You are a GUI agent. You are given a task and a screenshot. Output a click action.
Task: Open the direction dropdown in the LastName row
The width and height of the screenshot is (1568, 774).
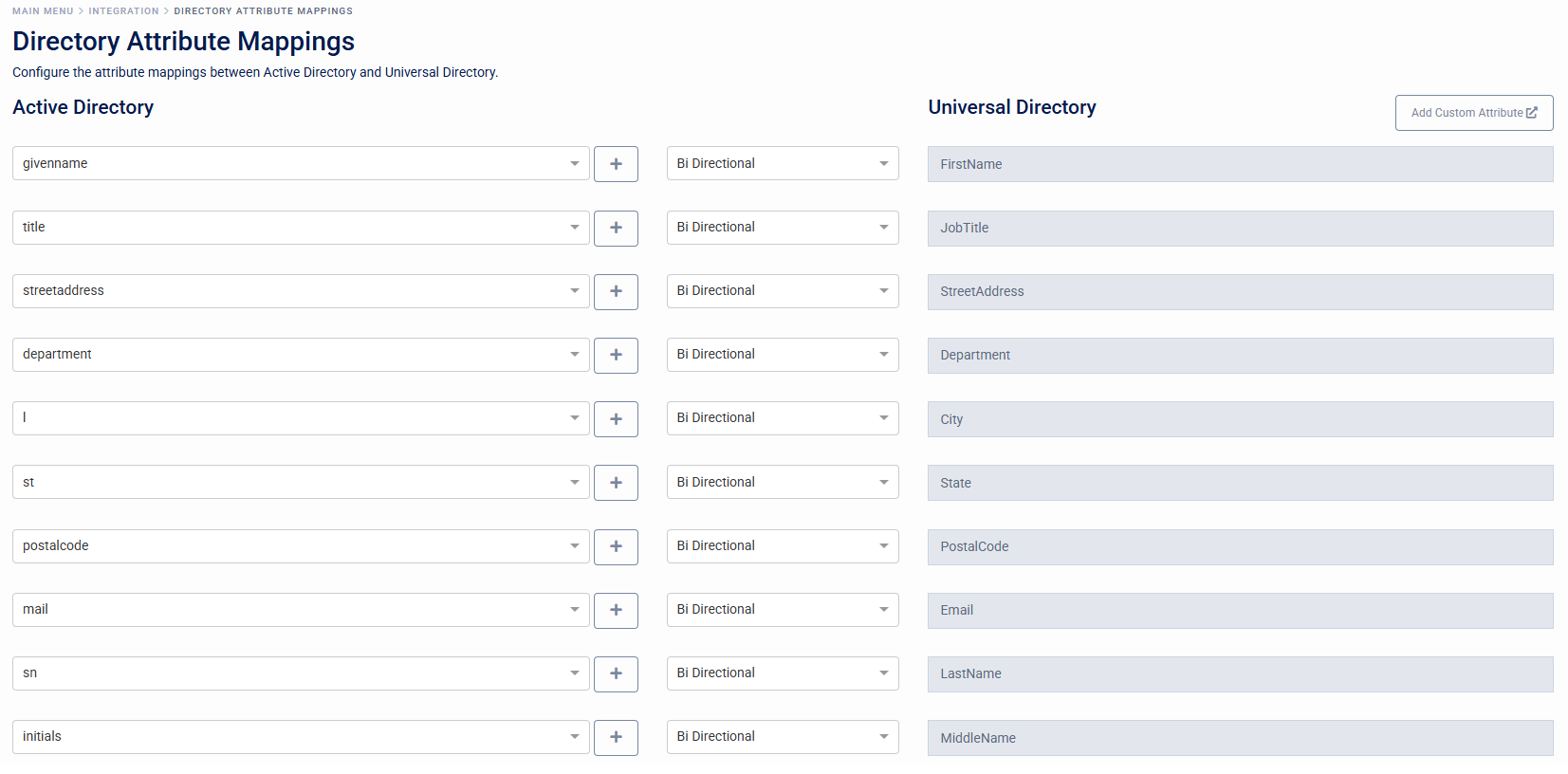click(782, 673)
